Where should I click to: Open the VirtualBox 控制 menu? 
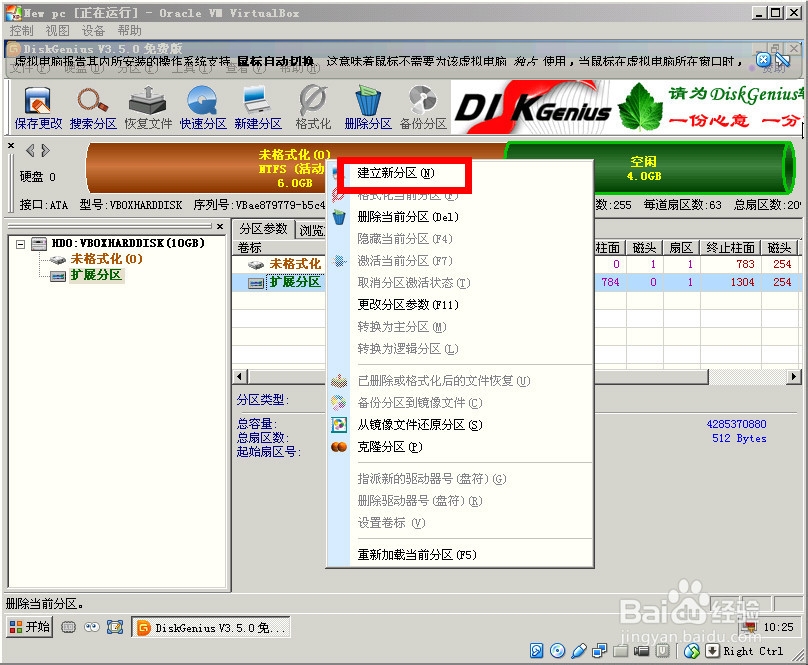tap(21, 31)
